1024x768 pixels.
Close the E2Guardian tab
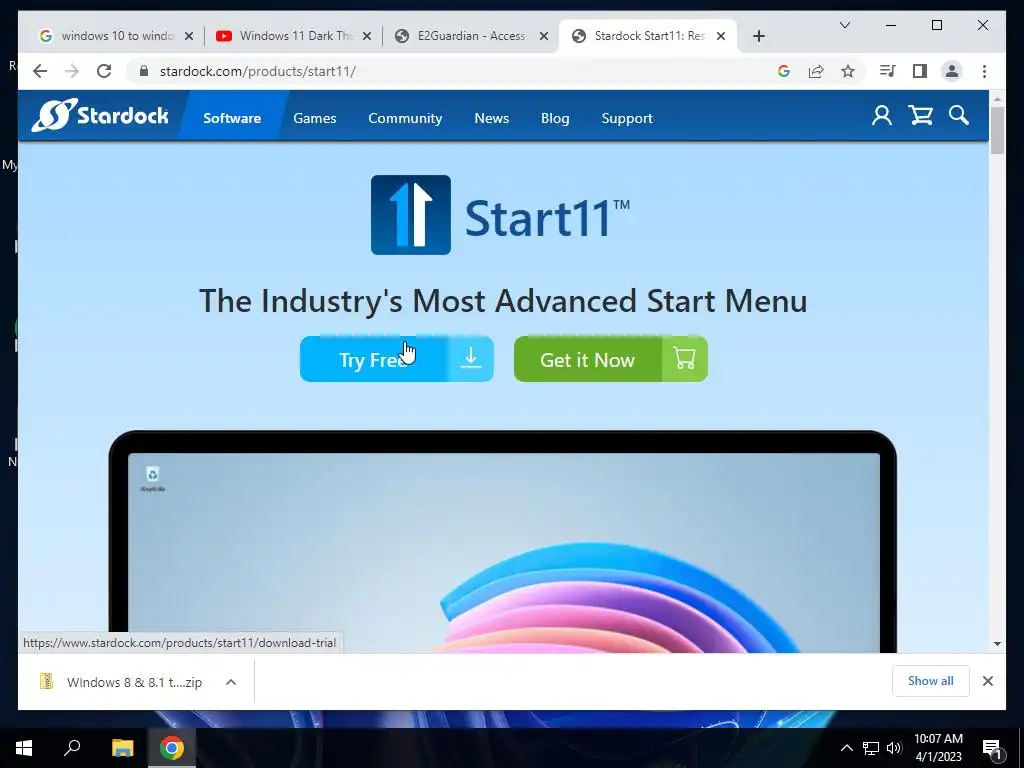coord(543,36)
